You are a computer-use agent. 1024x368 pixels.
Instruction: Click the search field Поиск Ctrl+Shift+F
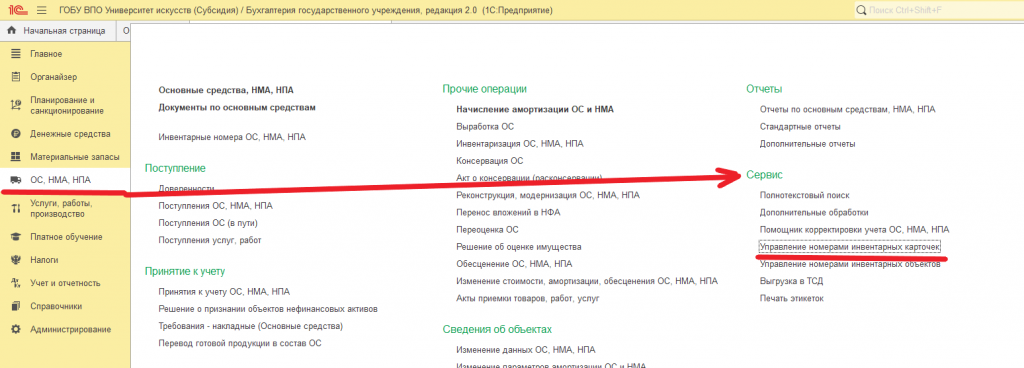point(938,10)
